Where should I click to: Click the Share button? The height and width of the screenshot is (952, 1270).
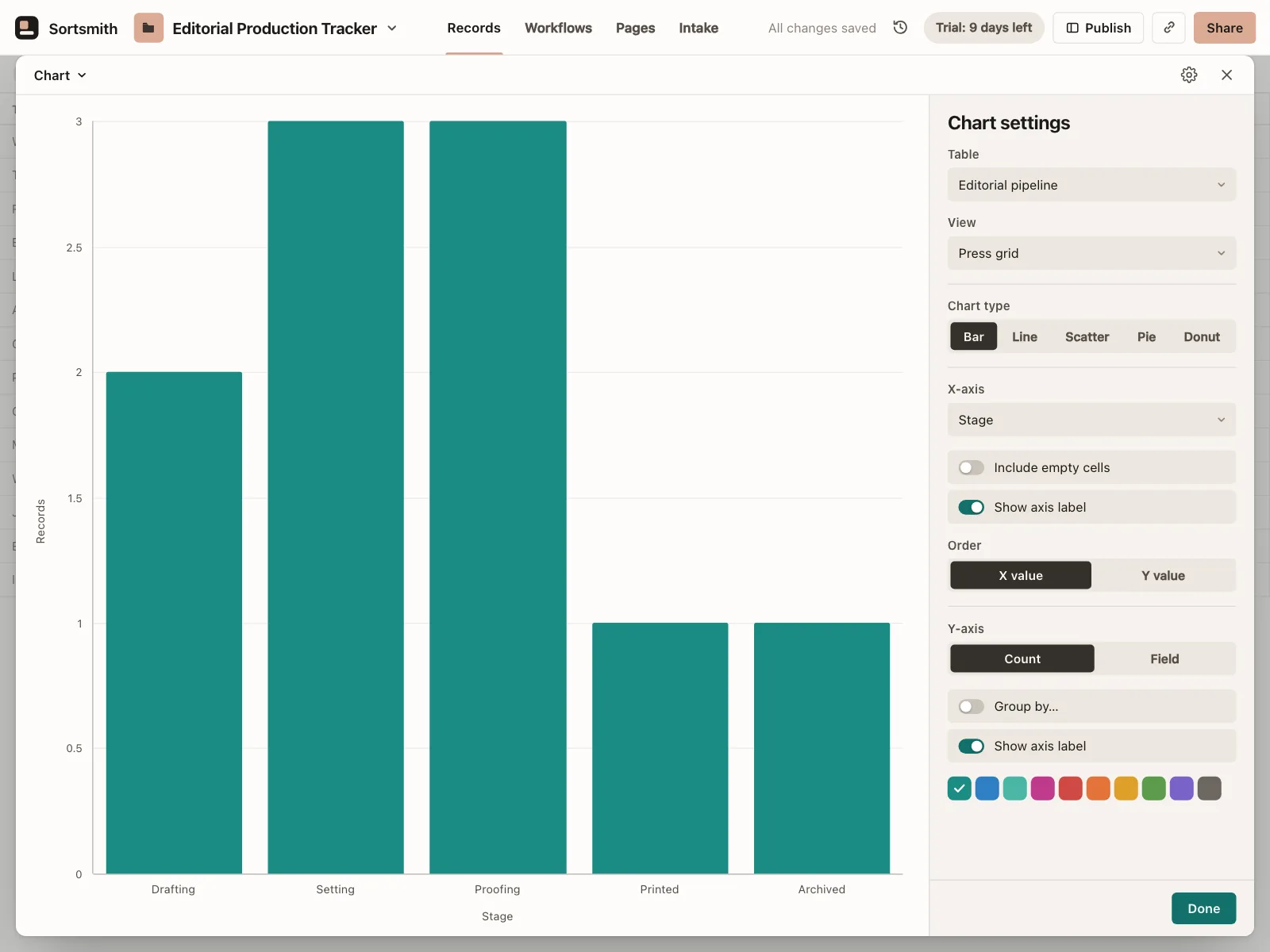[1225, 28]
